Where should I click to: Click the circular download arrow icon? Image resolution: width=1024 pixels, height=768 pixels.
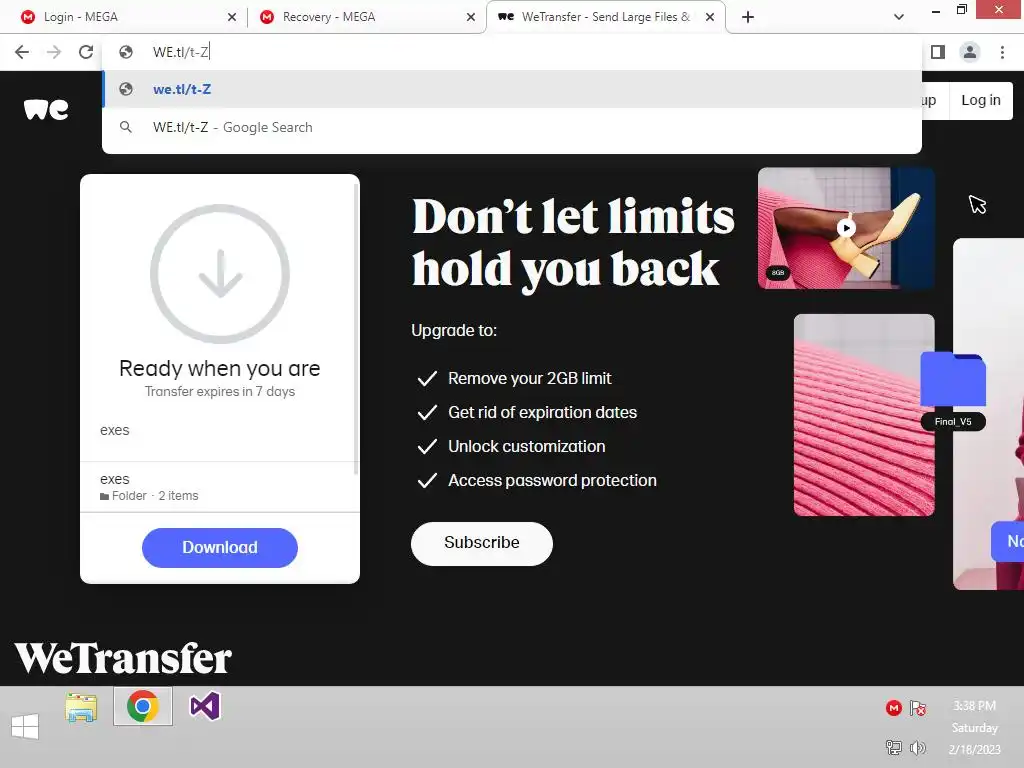220,274
